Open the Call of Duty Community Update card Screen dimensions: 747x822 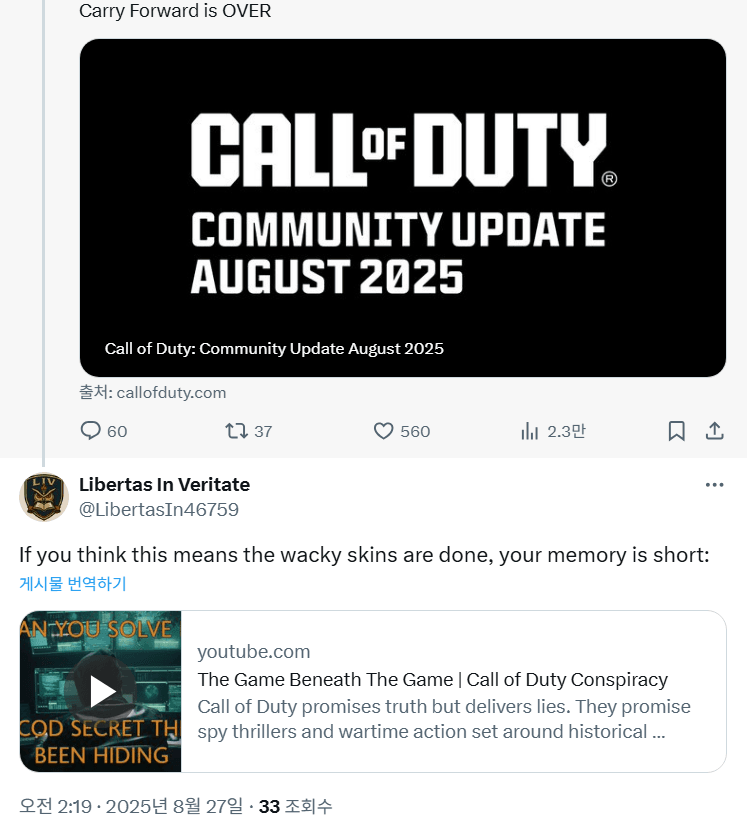[x=403, y=208]
